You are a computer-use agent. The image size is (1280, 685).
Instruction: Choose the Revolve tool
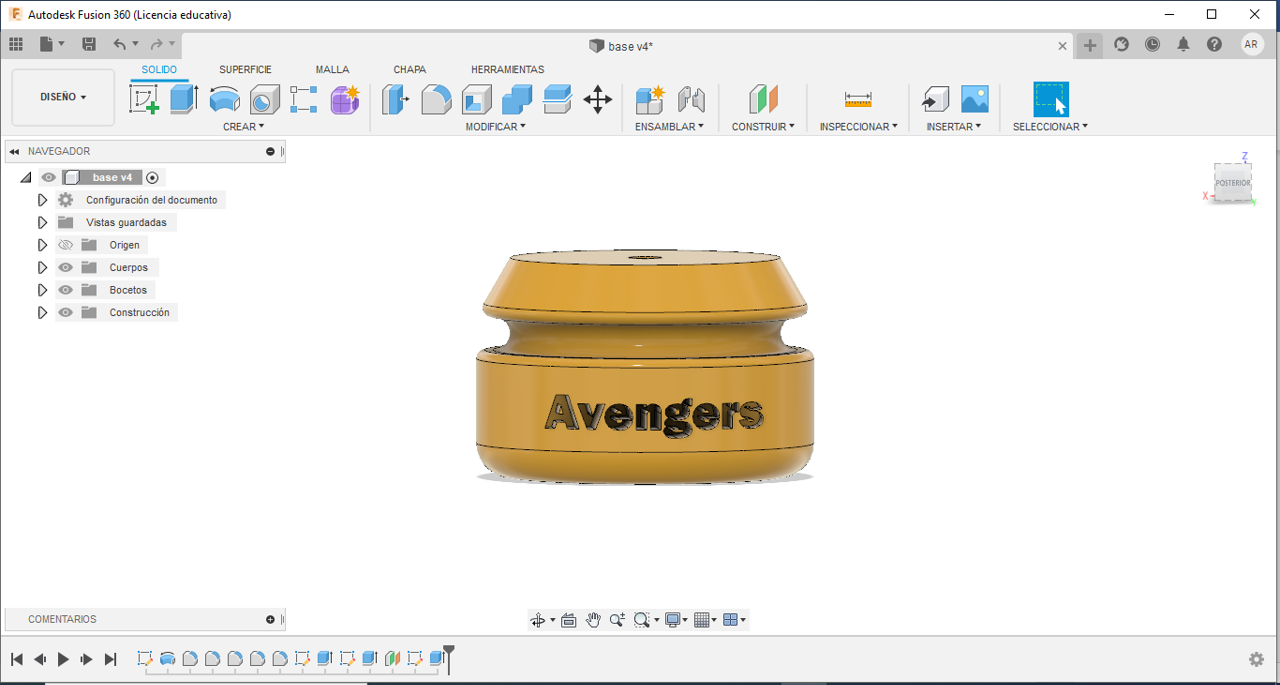224,99
